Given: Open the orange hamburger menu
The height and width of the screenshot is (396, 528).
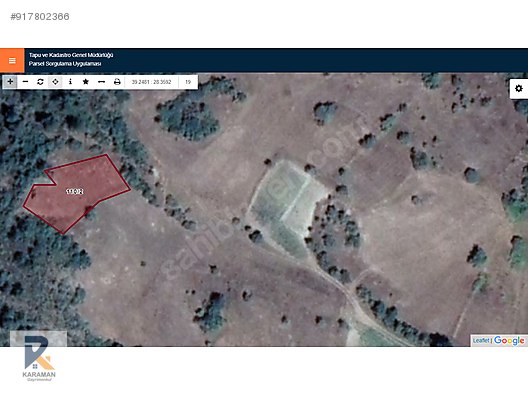Looking at the screenshot, I should [12, 61].
